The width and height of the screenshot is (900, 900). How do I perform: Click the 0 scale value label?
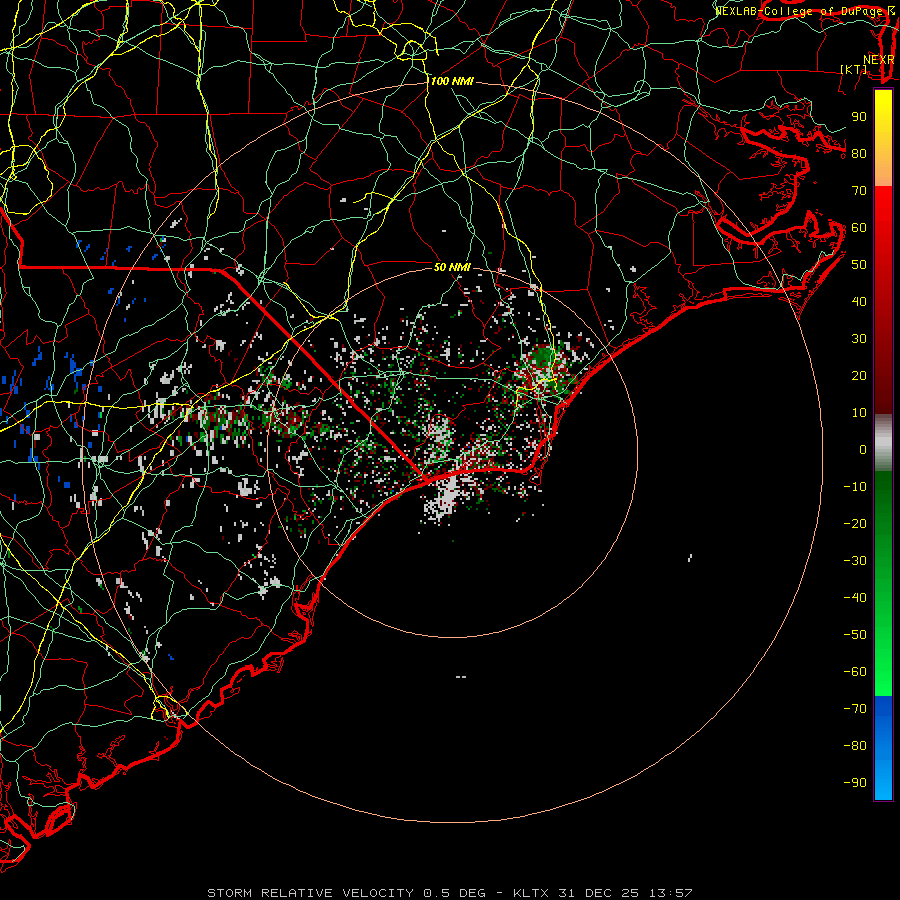click(x=863, y=450)
